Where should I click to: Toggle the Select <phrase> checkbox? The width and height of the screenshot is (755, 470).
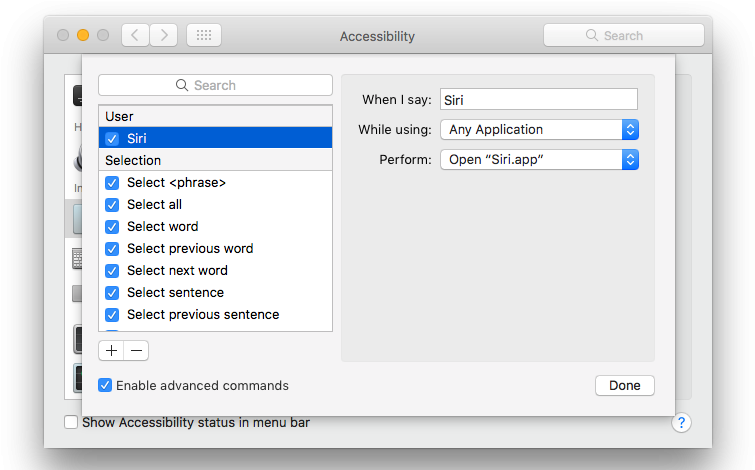[112, 183]
